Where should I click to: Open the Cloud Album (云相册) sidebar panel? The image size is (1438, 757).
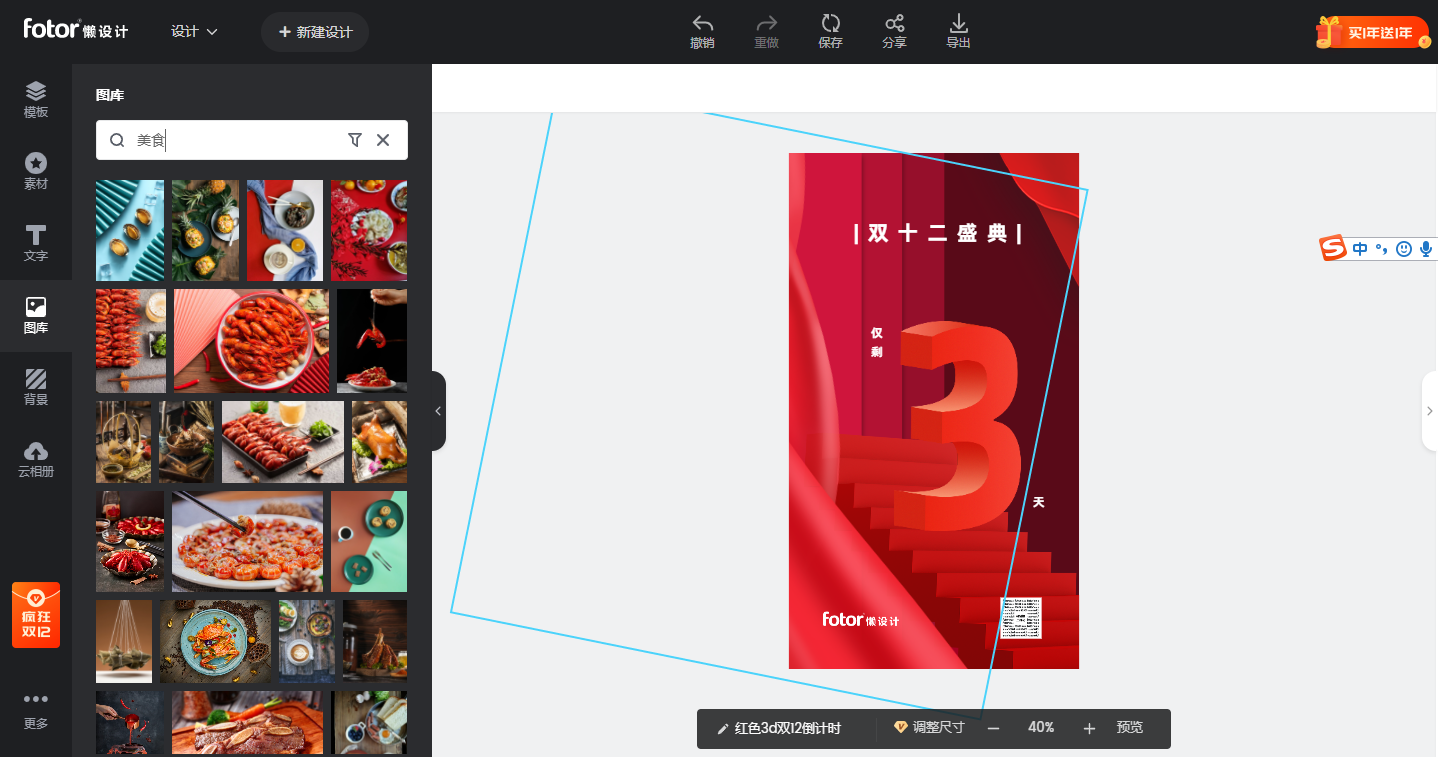[36, 459]
